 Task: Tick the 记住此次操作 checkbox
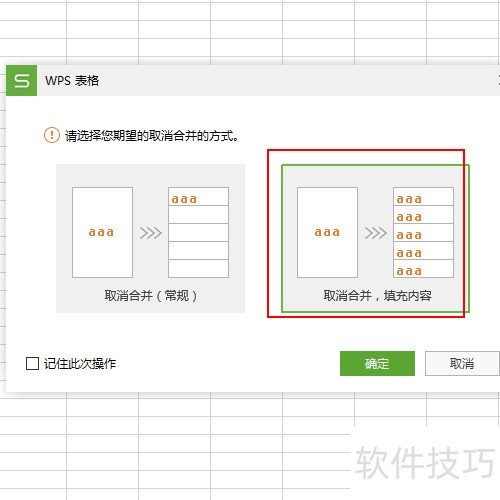(x=32, y=363)
